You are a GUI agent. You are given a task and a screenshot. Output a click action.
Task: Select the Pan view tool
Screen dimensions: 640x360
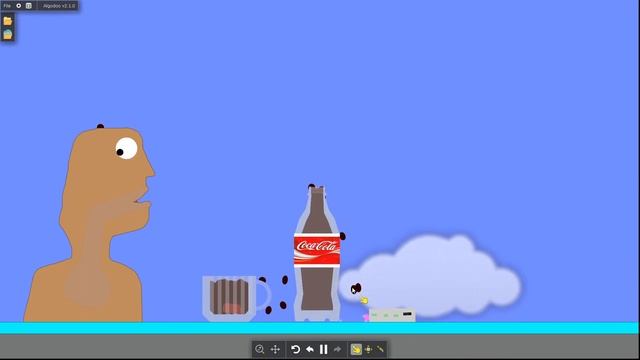(275, 349)
